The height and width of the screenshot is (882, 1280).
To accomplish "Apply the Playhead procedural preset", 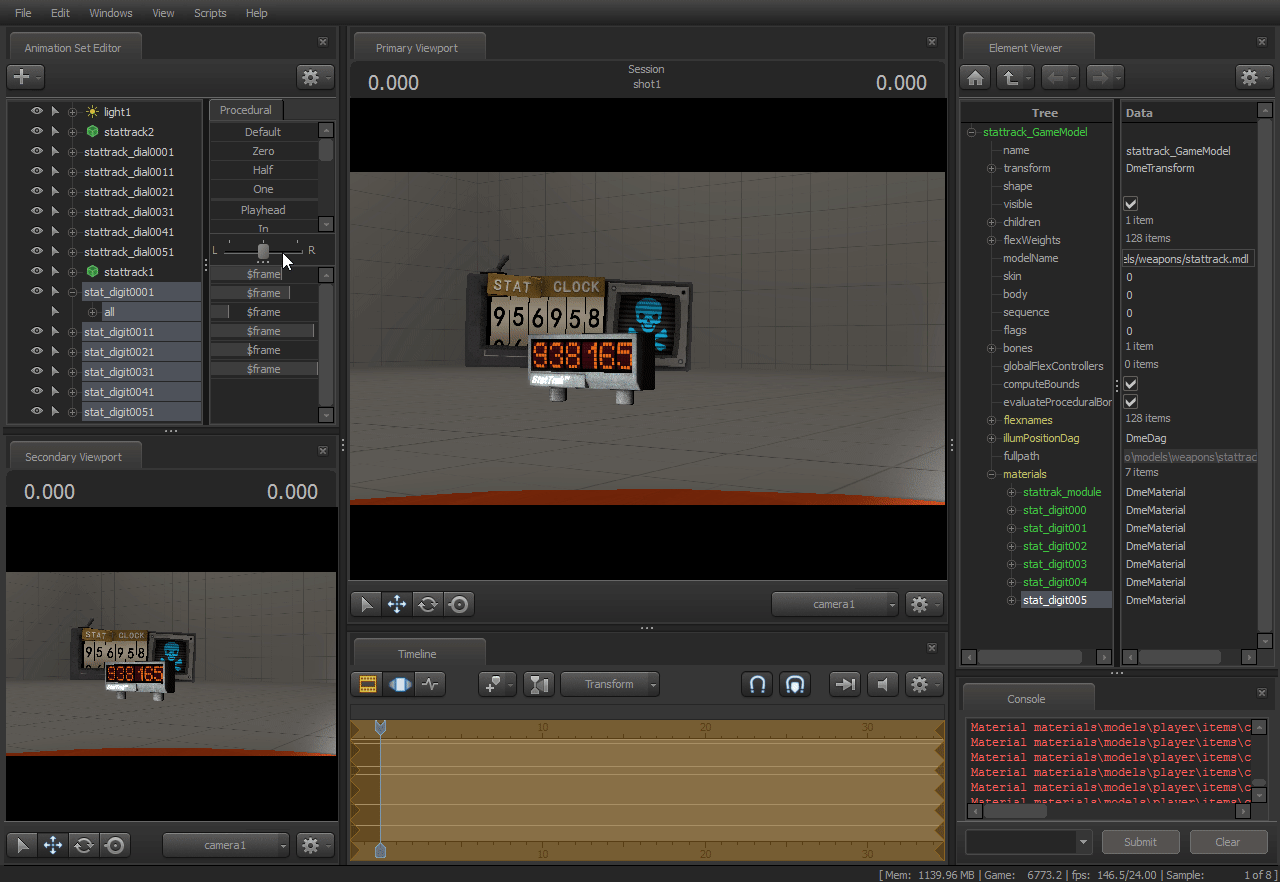I will click(264, 210).
